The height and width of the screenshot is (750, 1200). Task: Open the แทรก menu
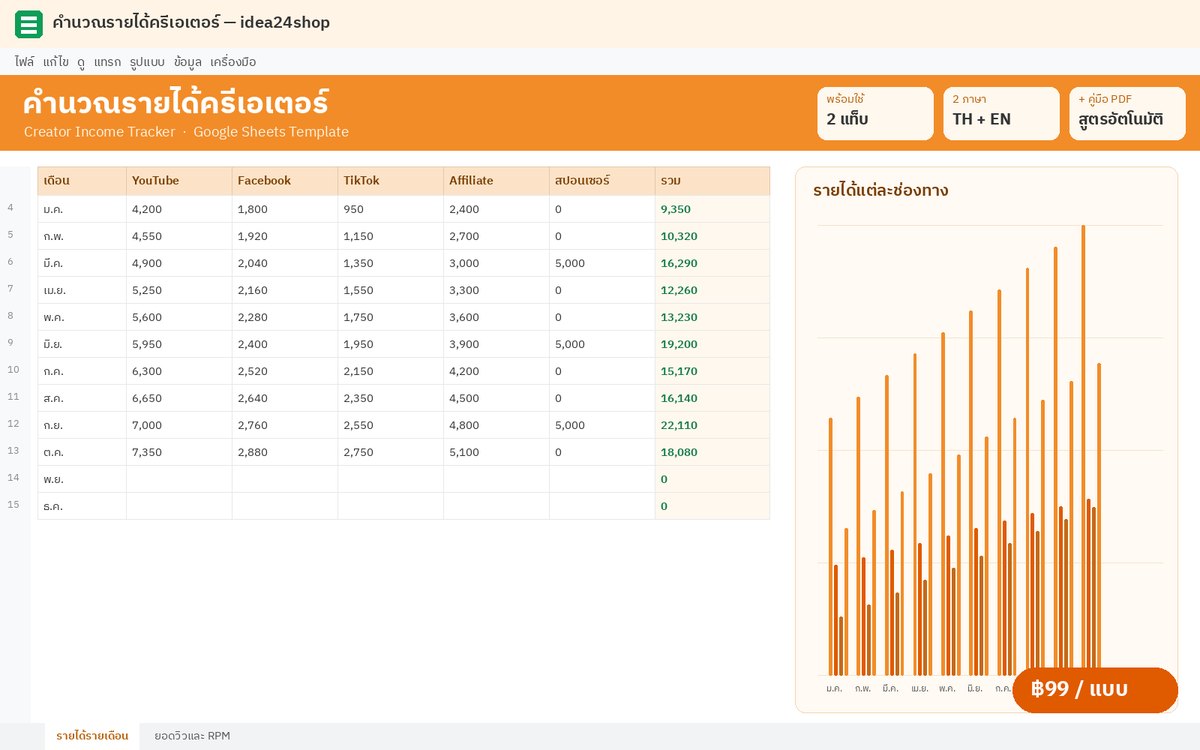point(107,62)
